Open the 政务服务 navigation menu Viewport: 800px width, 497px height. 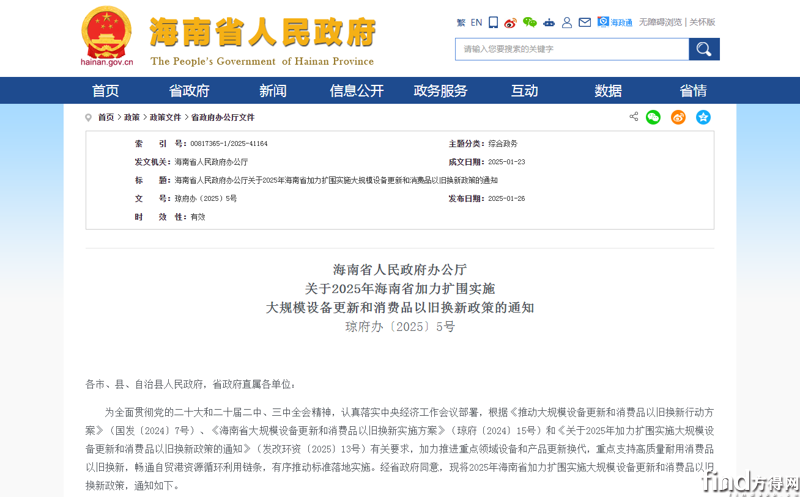pyautogui.click(x=440, y=91)
